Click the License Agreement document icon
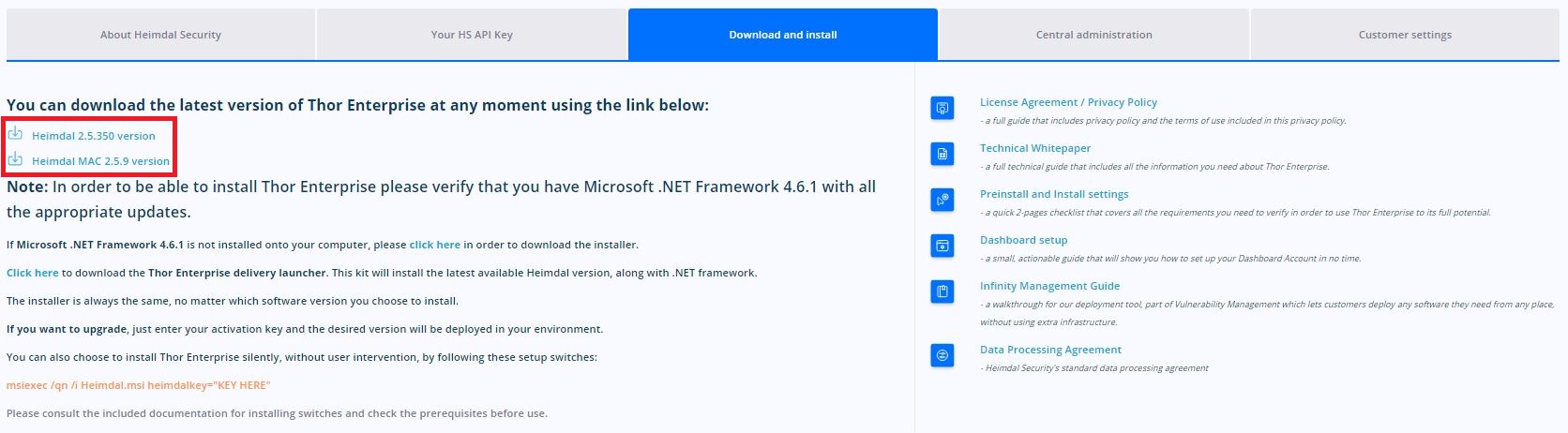This screenshot has width=1568, height=433. pos(942,108)
